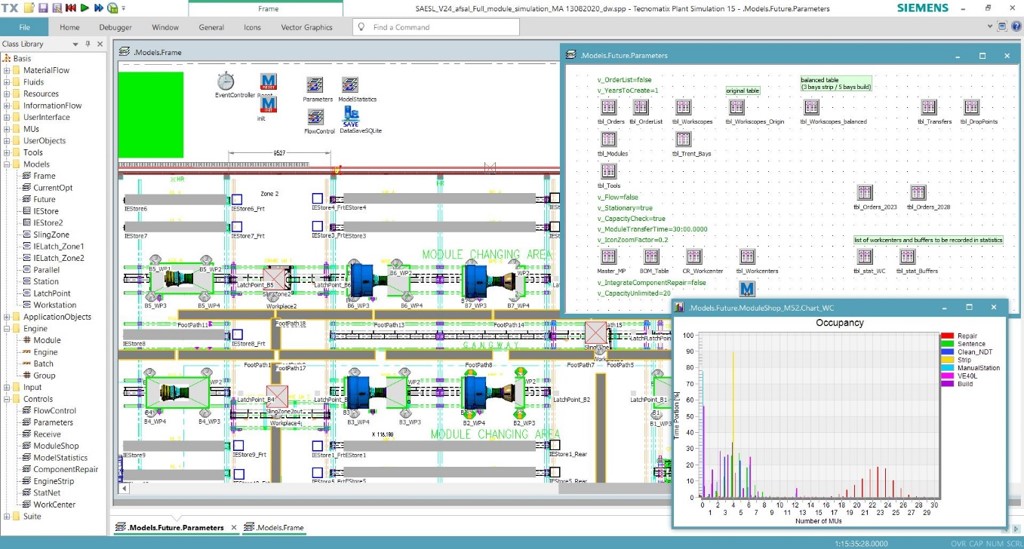Click the v_CapacityCheck=true variable
The image size is (1024, 549).
[632, 219]
